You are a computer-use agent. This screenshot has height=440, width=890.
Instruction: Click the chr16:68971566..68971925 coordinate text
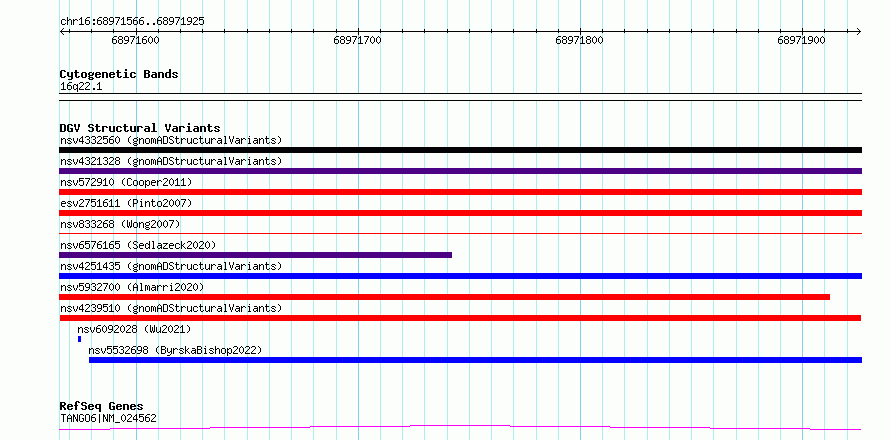tap(132, 22)
